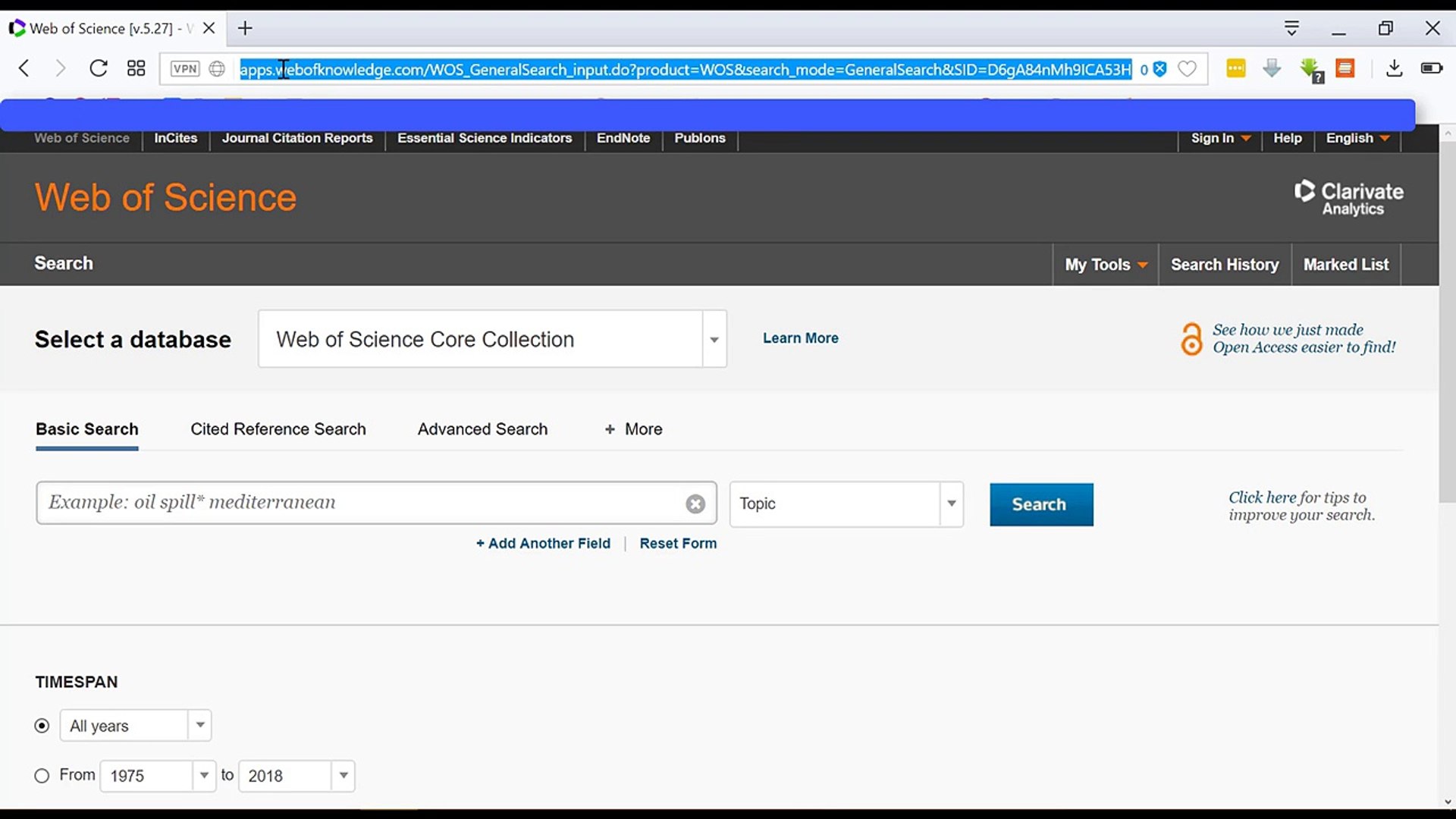Expand the English language menu

click(x=1357, y=138)
